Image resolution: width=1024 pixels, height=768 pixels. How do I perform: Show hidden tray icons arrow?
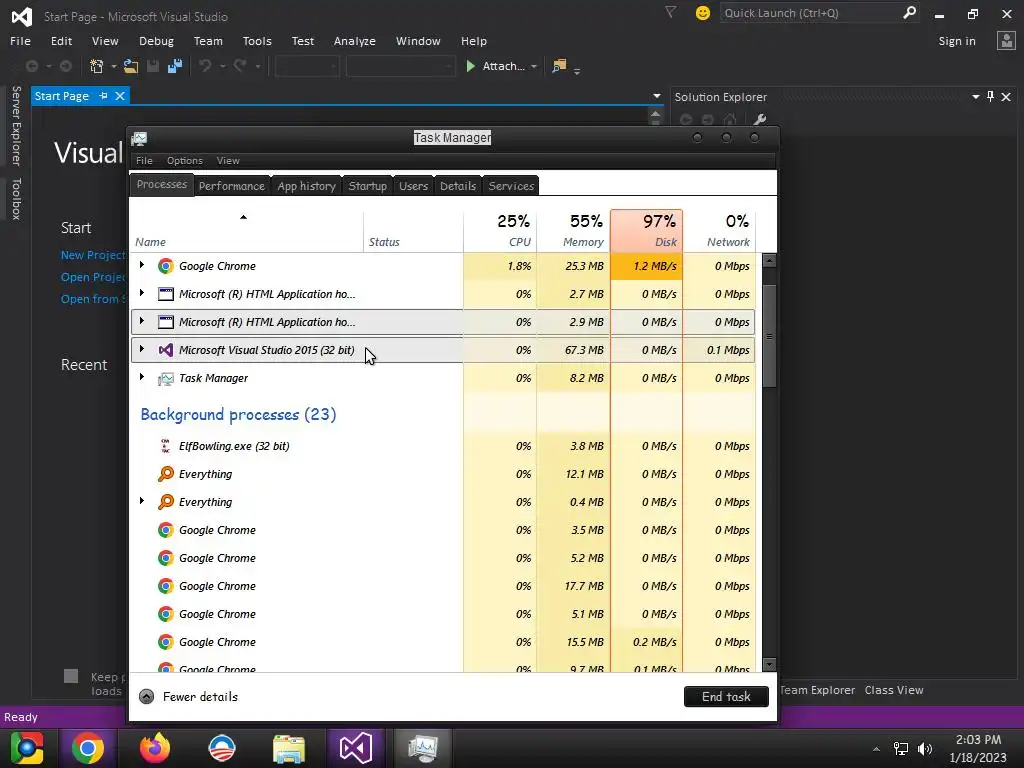[876, 749]
